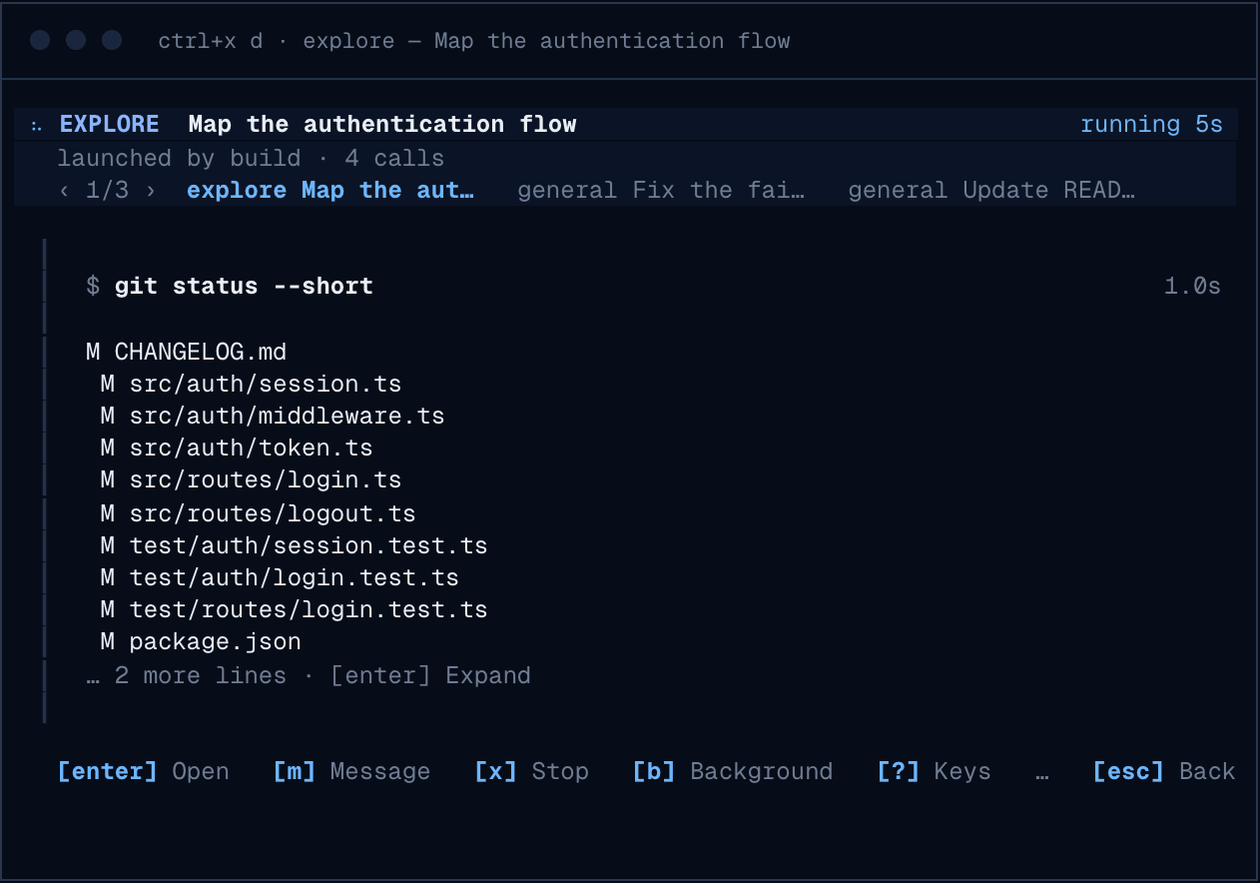Go to next subagent with right chevron
This screenshot has width=1260, height=883.
pyautogui.click(x=151, y=190)
